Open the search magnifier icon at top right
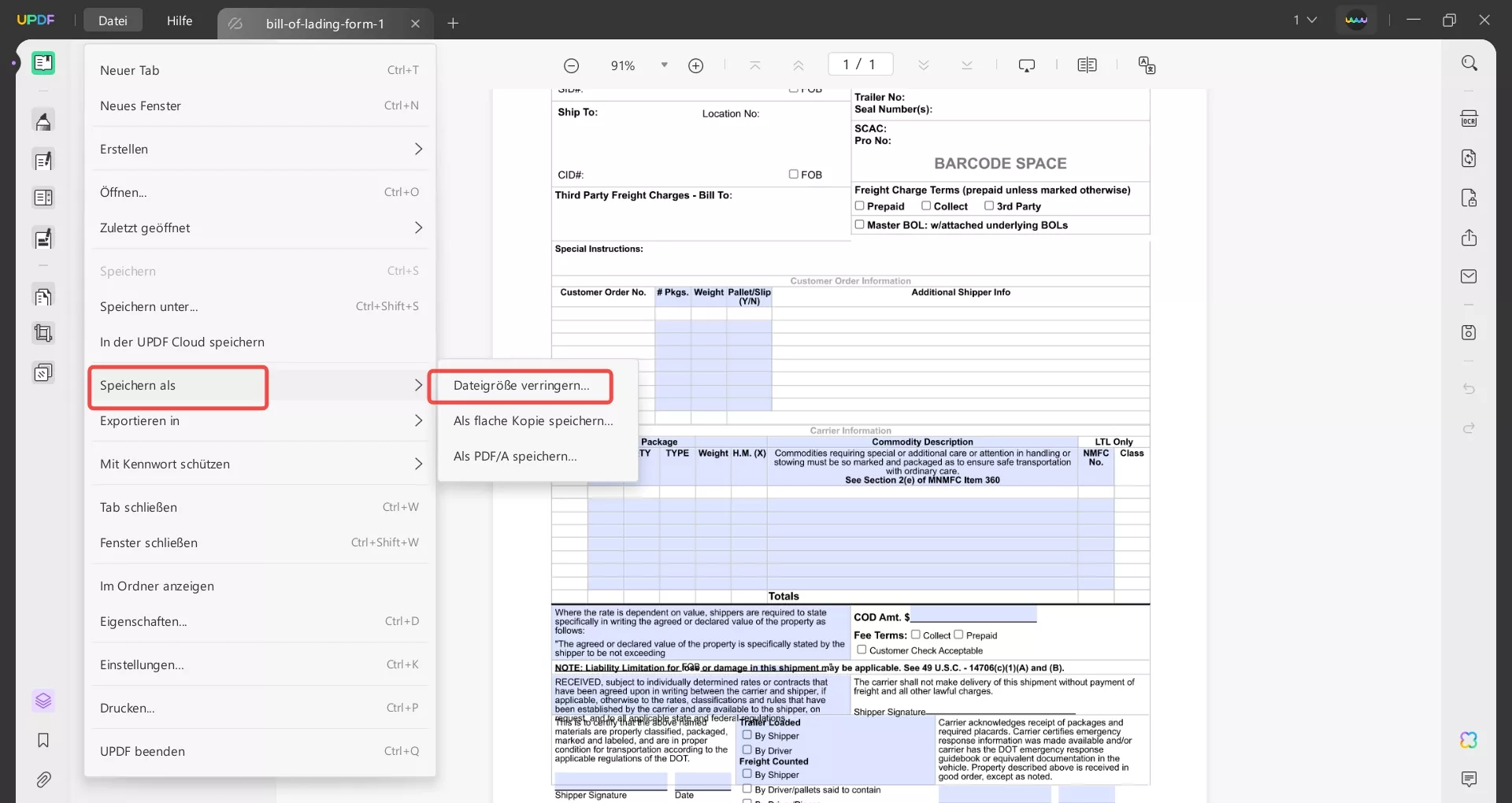The height and width of the screenshot is (803, 1512). coord(1469,63)
